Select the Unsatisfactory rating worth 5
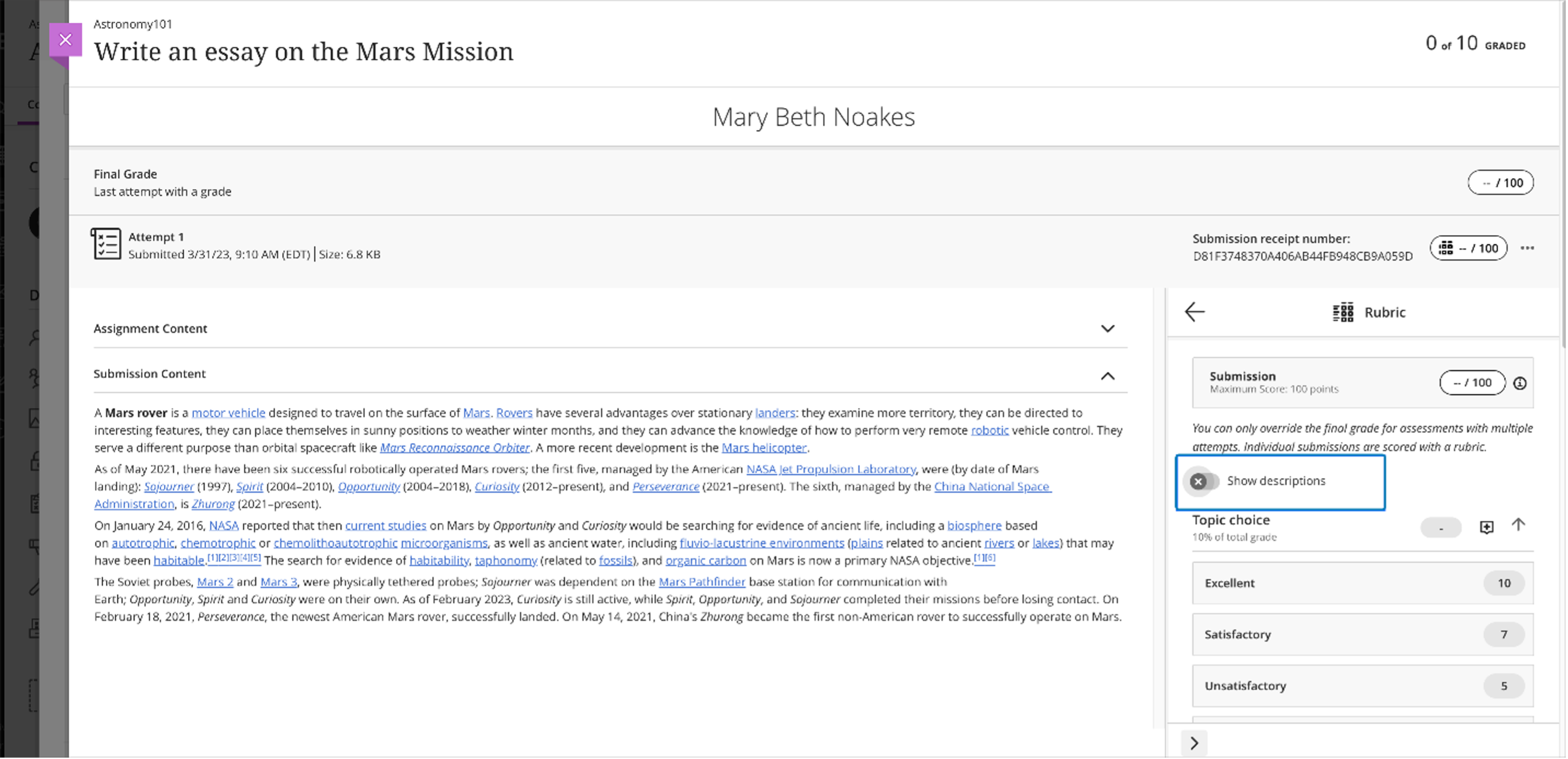This screenshot has width=1568, height=759. [x=1362, y=686]
